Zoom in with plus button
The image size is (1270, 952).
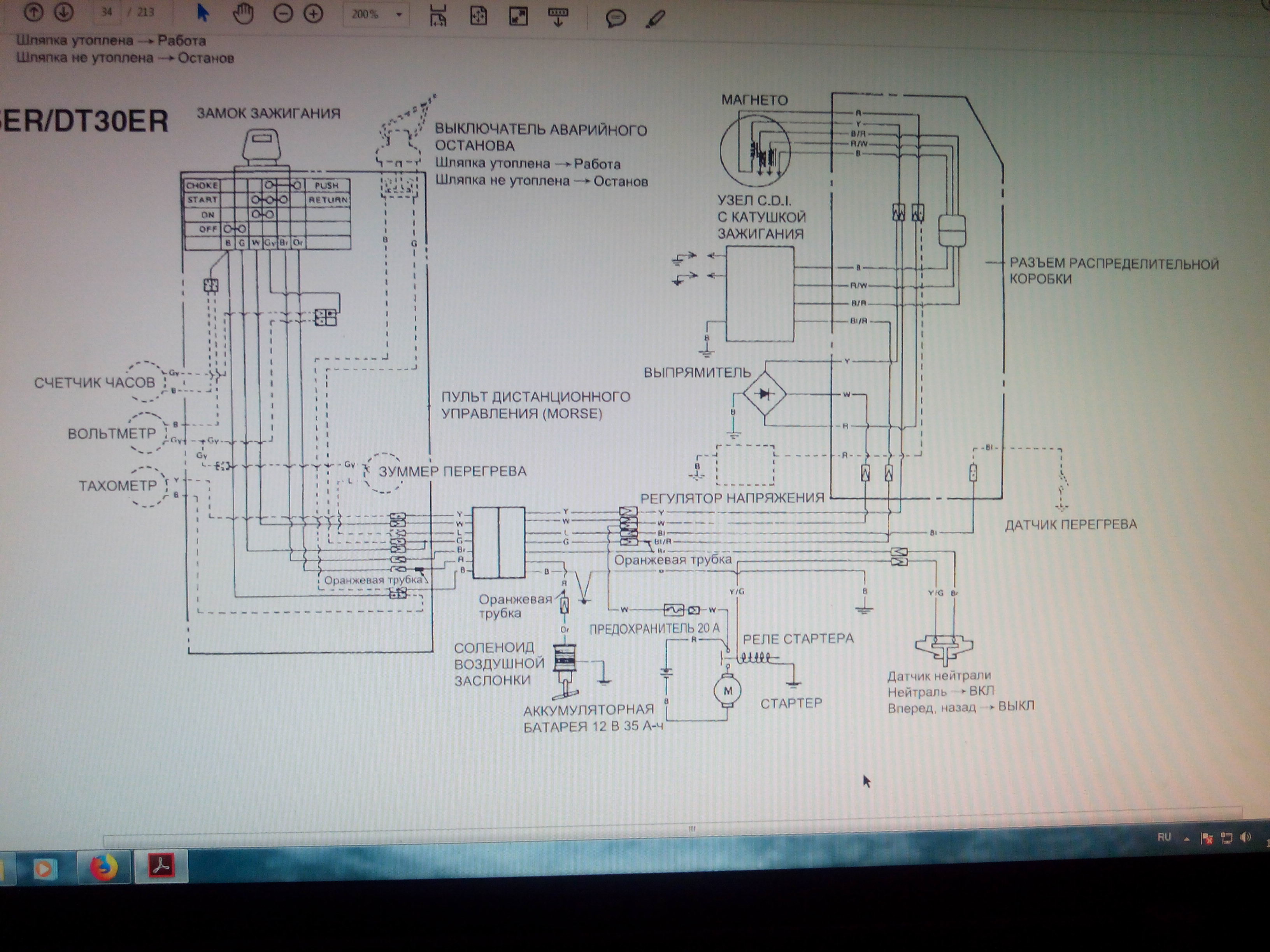(314, 14)
